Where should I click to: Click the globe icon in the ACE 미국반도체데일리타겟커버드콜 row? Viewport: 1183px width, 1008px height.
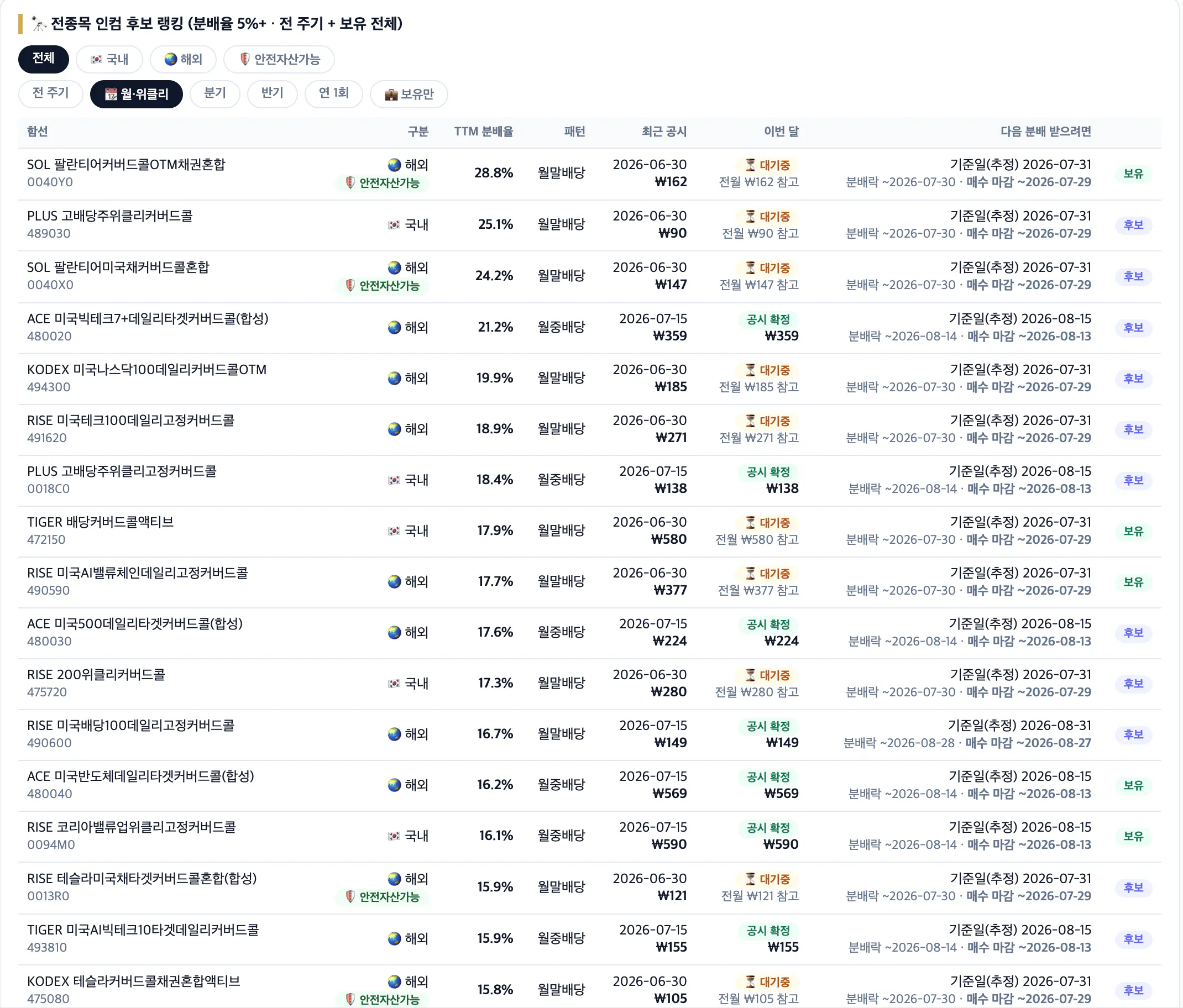[394, 785]
